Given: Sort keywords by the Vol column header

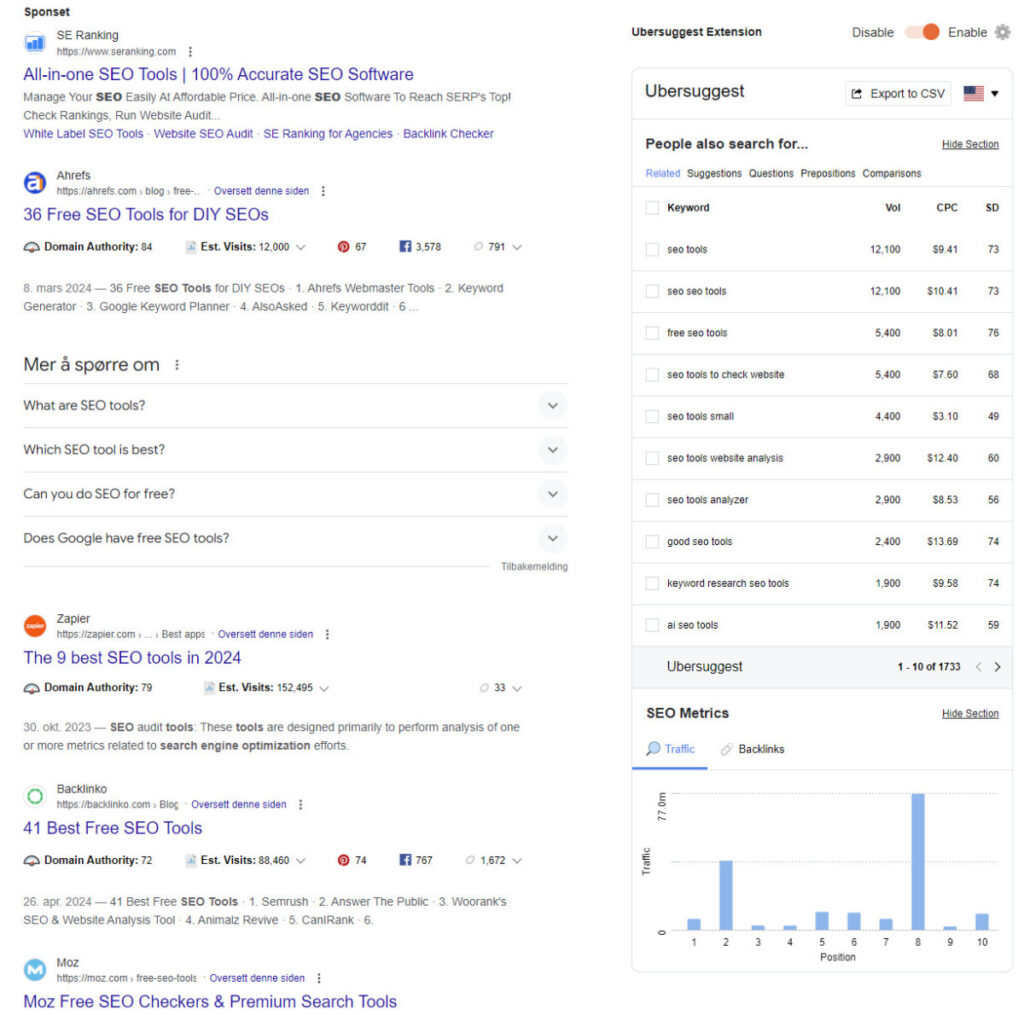Looking at the screenshot, I should coord(892,208).
